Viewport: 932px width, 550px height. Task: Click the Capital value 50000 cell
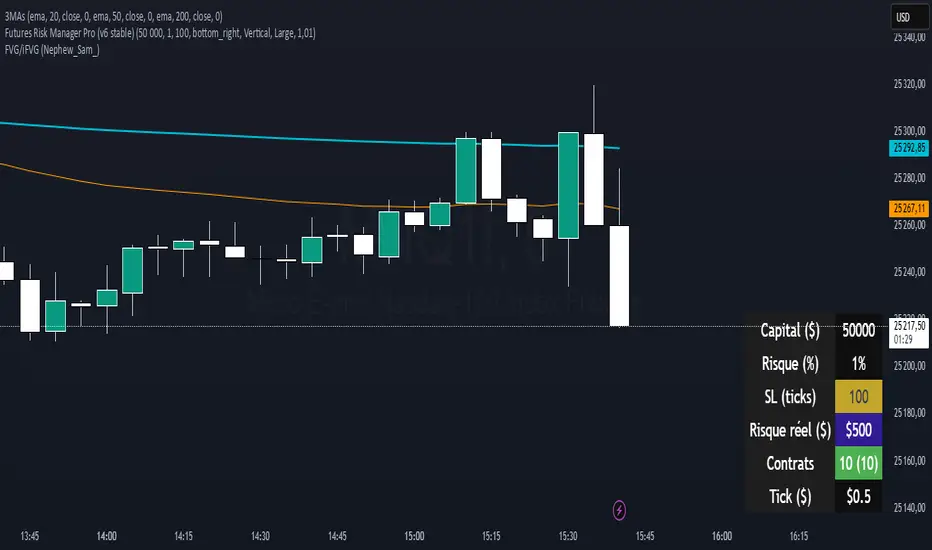[857, 330]
